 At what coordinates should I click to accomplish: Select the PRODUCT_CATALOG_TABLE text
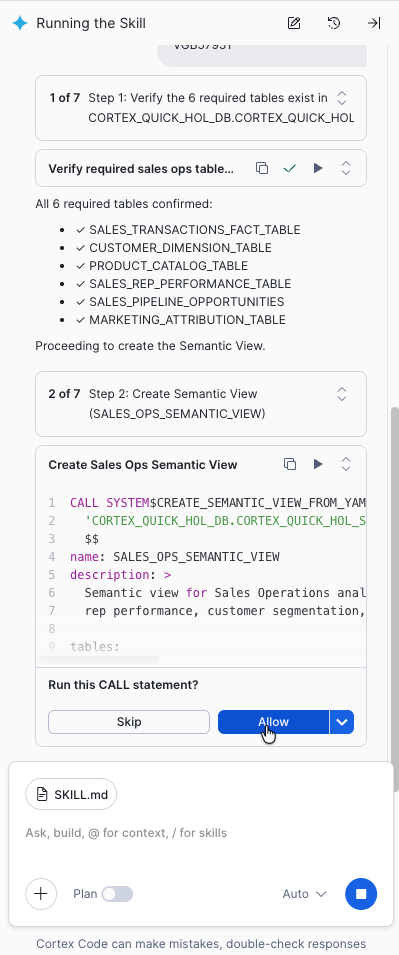coord(169,266)
